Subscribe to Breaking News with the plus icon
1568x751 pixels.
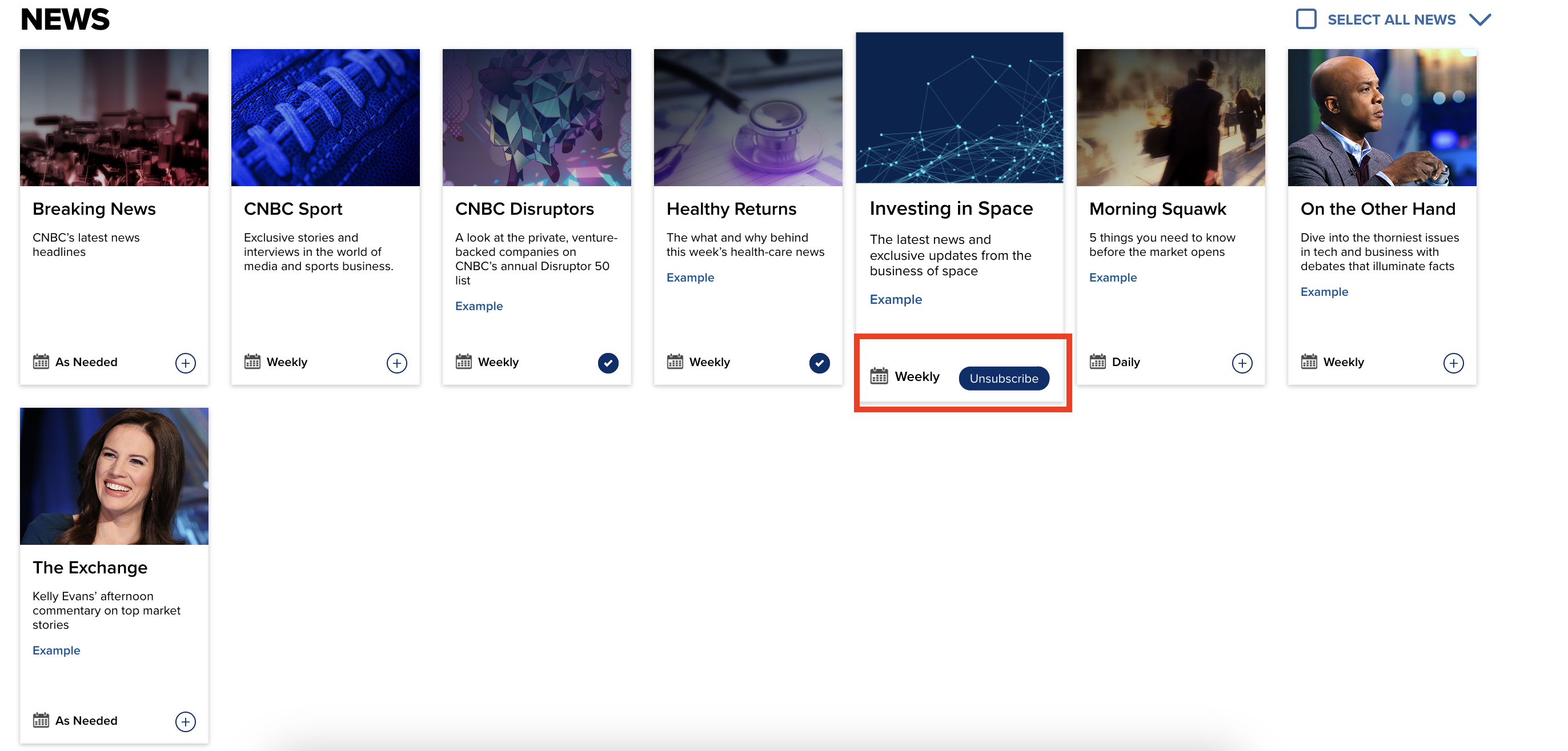pos(186,363)
